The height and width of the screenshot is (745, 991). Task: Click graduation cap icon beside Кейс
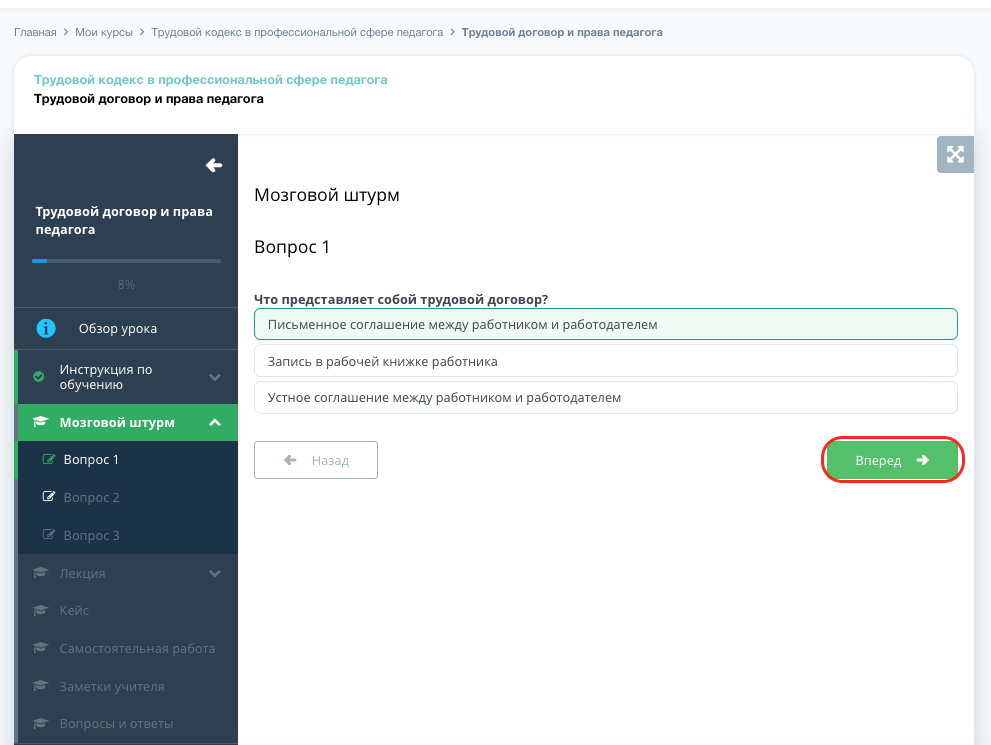(41, 610)
